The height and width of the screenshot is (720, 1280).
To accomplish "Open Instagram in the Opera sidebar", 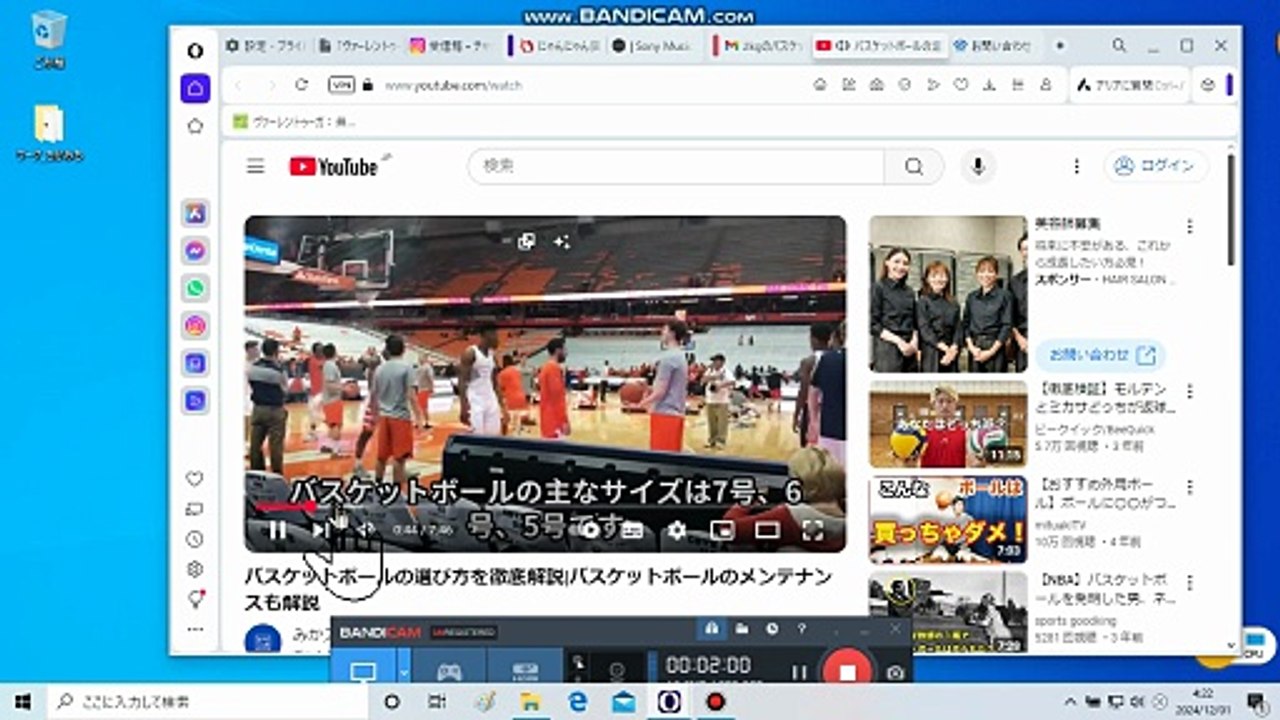I will coord(195,325).
